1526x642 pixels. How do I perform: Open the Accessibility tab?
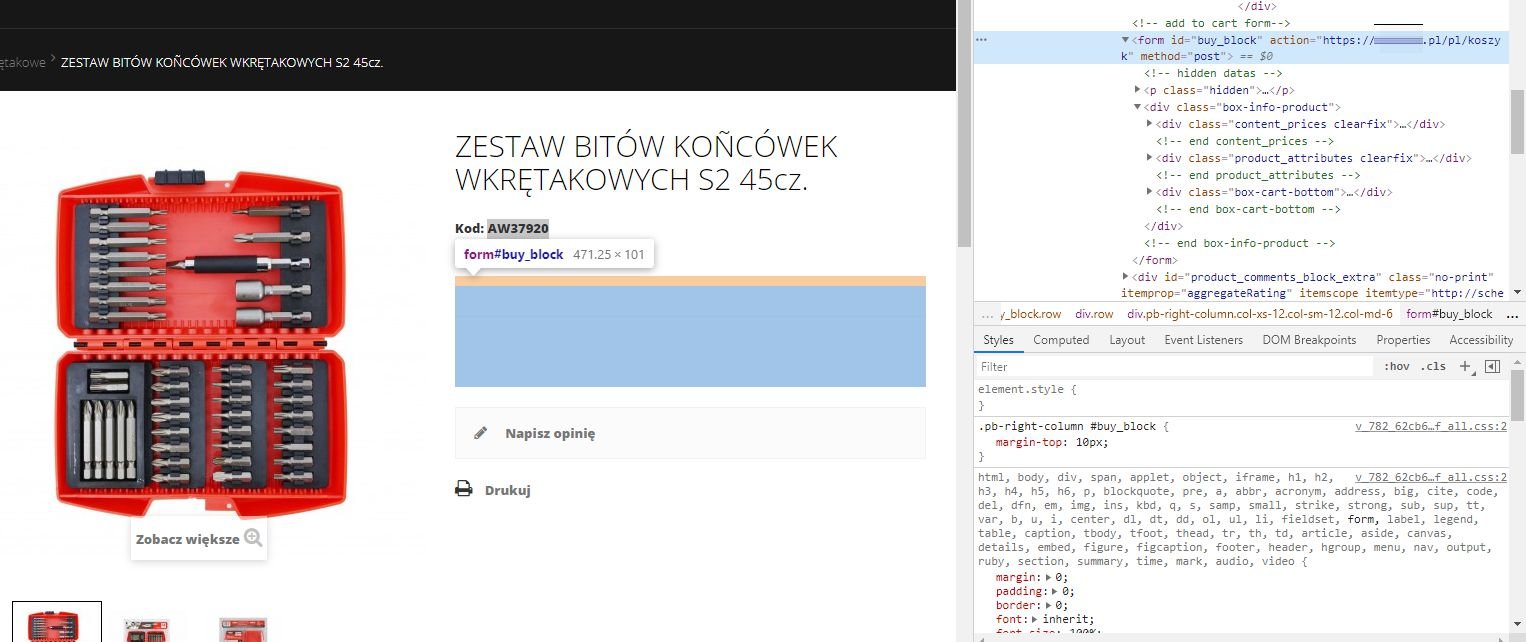(1481, 340)
